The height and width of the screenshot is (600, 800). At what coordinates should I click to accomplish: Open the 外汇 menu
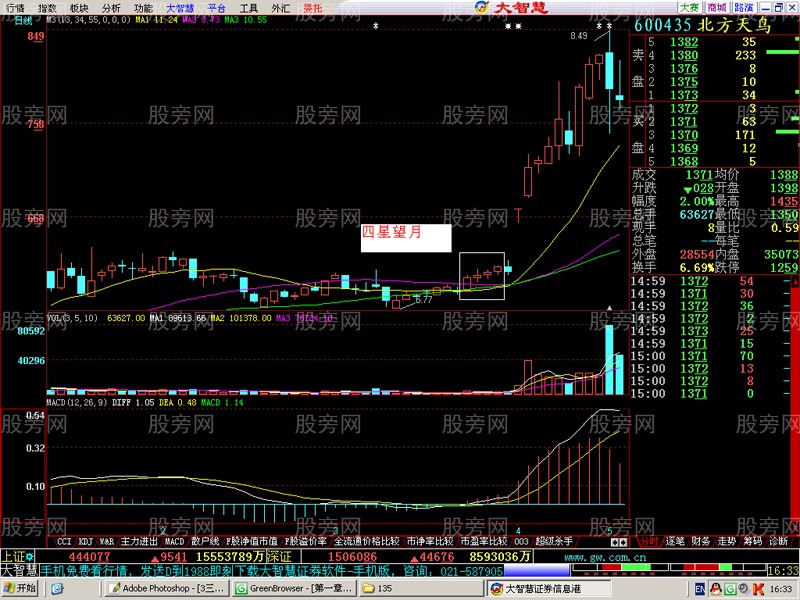281,8
